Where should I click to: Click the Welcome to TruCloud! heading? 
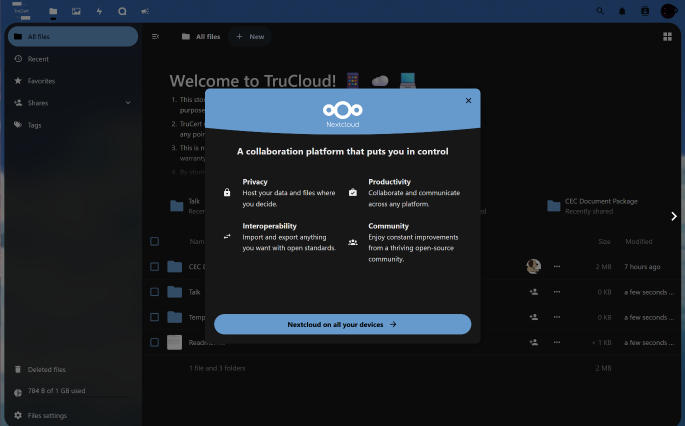coord(253,81)
